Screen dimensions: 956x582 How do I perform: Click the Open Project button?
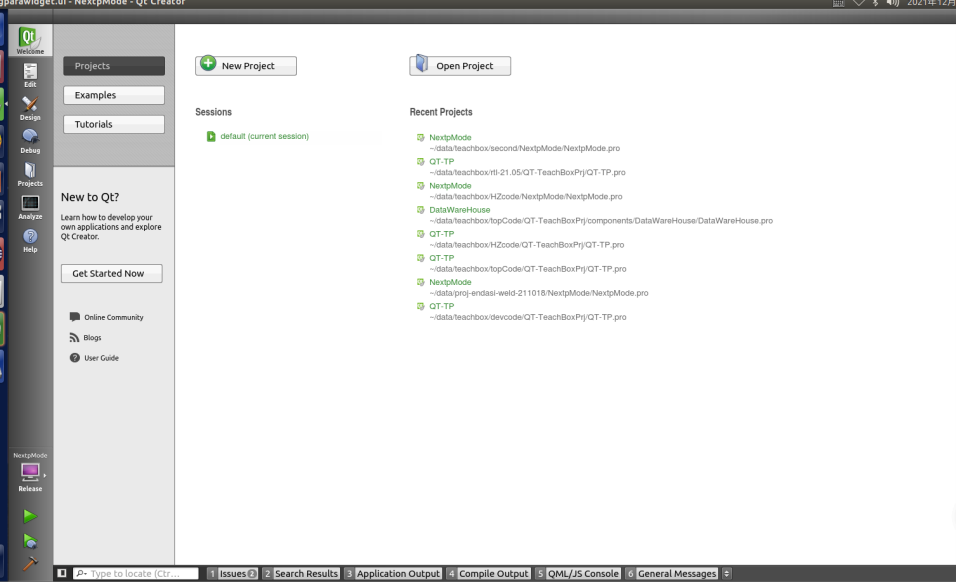(460, 65)
